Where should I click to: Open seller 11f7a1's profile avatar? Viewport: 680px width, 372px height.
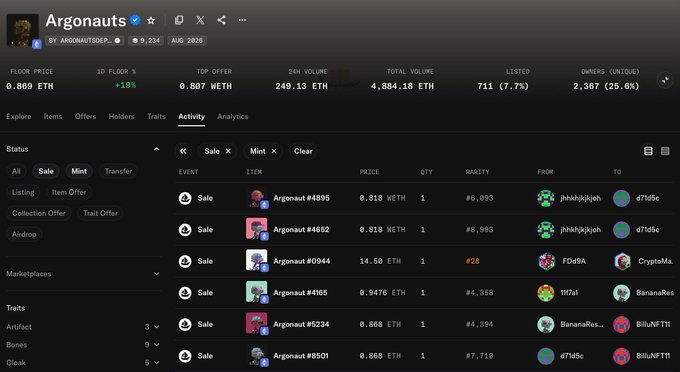546,293
